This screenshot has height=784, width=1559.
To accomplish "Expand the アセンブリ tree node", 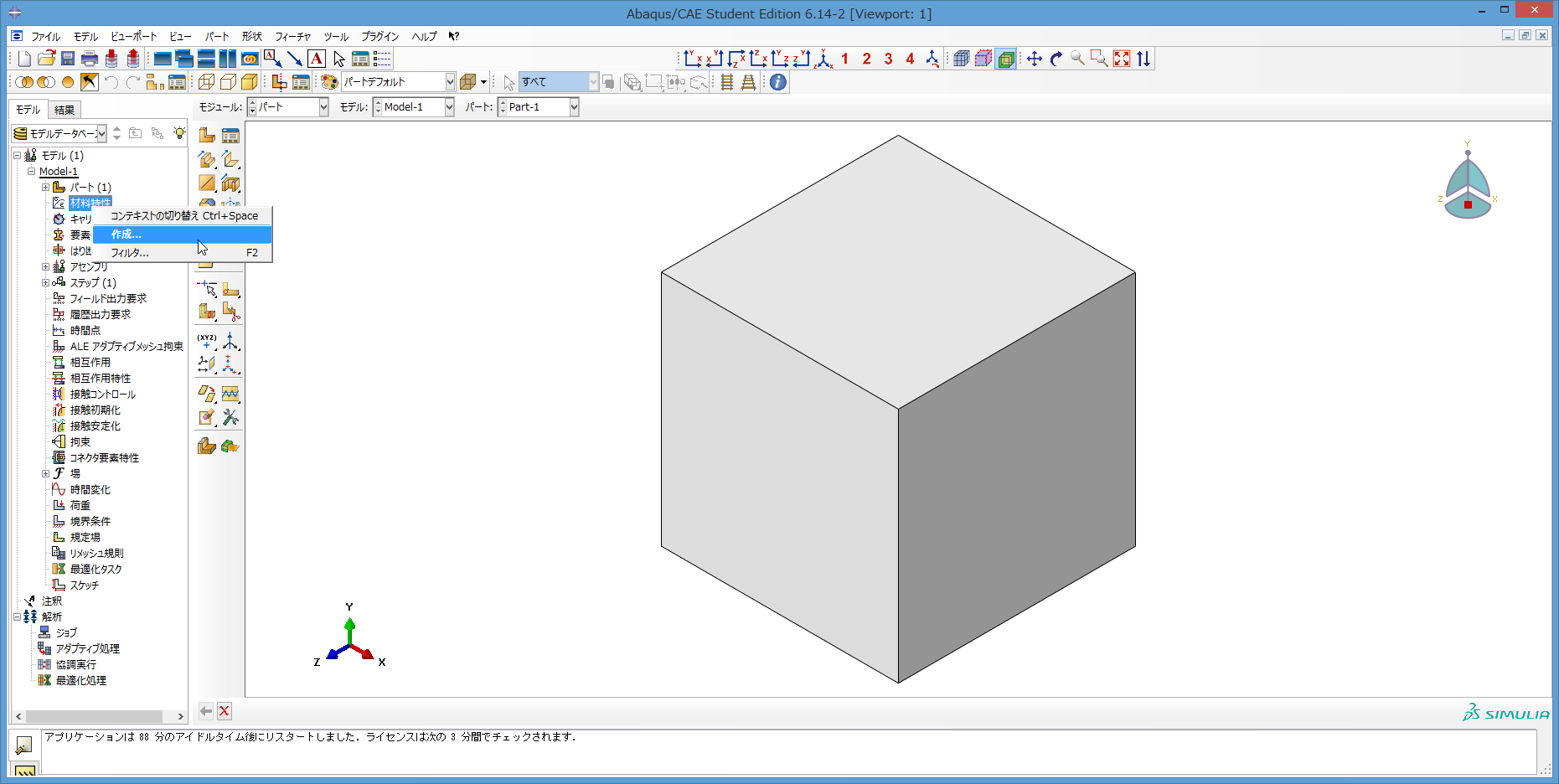I will (x=46, y=267).
